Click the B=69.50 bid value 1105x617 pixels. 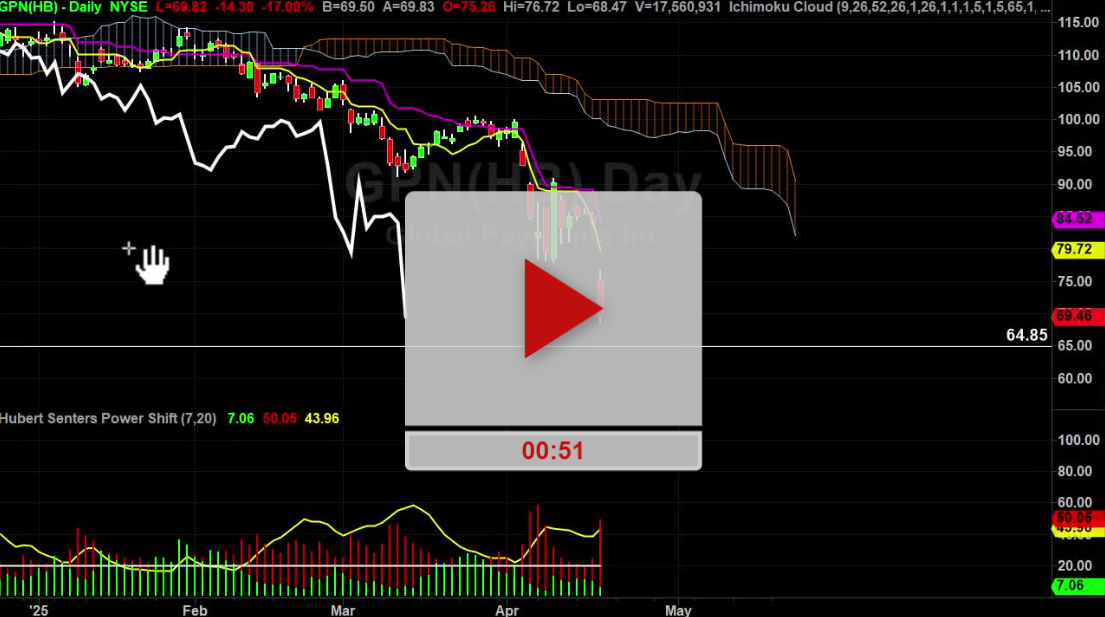coord(349,7)
